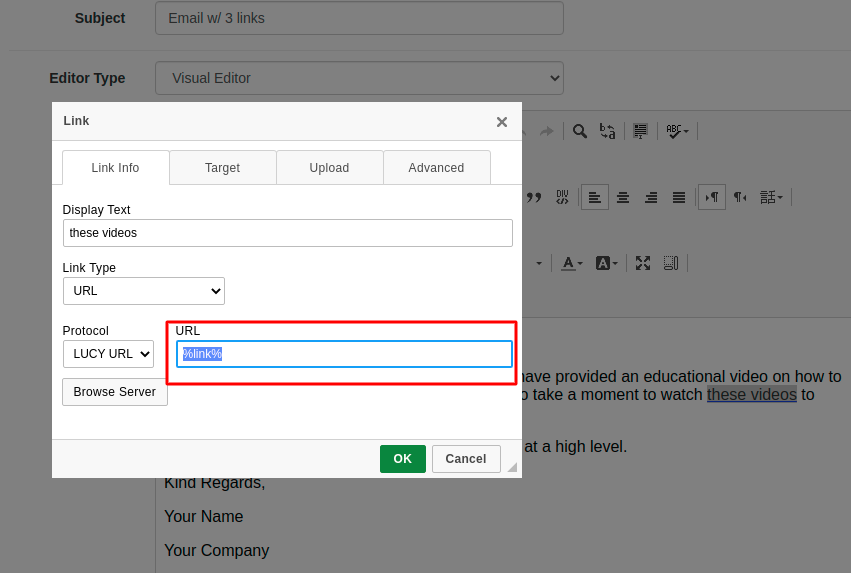The width and height of the screenshot is (851, 573).
Task: Maximize the editor with the Maximize icon
Action: coord(643,263)
